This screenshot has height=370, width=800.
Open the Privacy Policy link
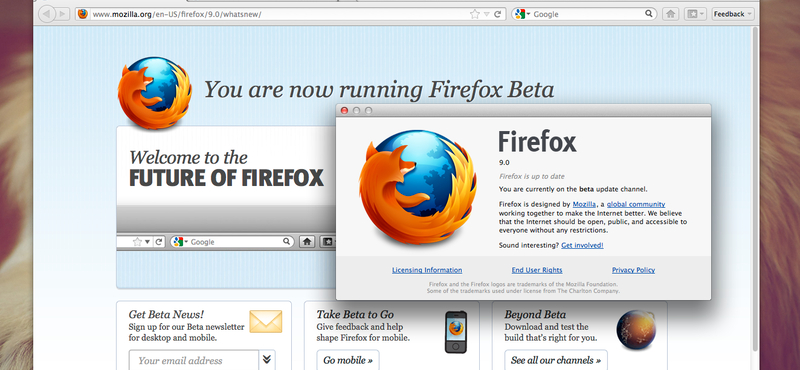coord(633,270)
